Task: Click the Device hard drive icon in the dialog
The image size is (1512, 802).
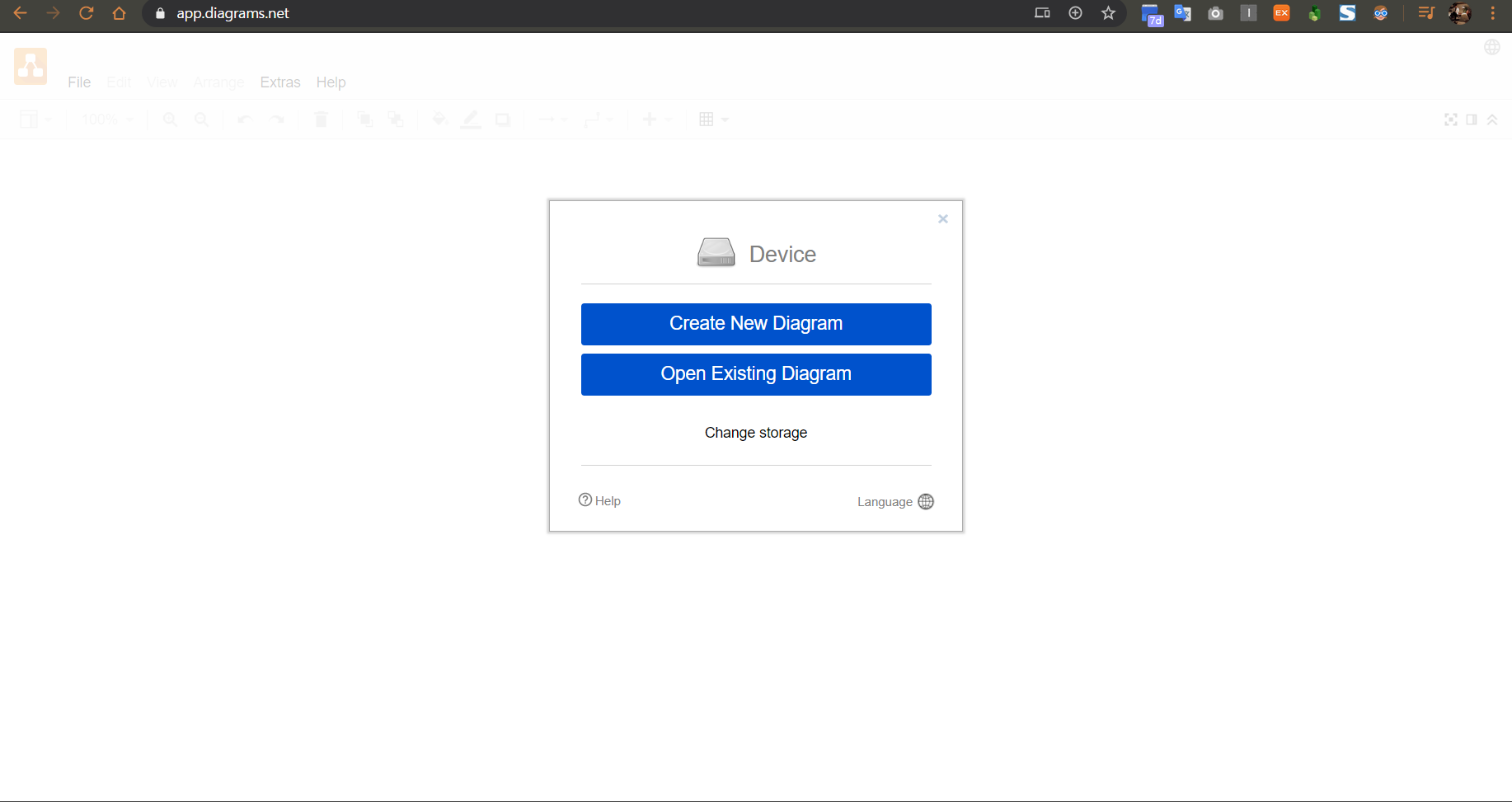Action: click(x=716, y=252)
